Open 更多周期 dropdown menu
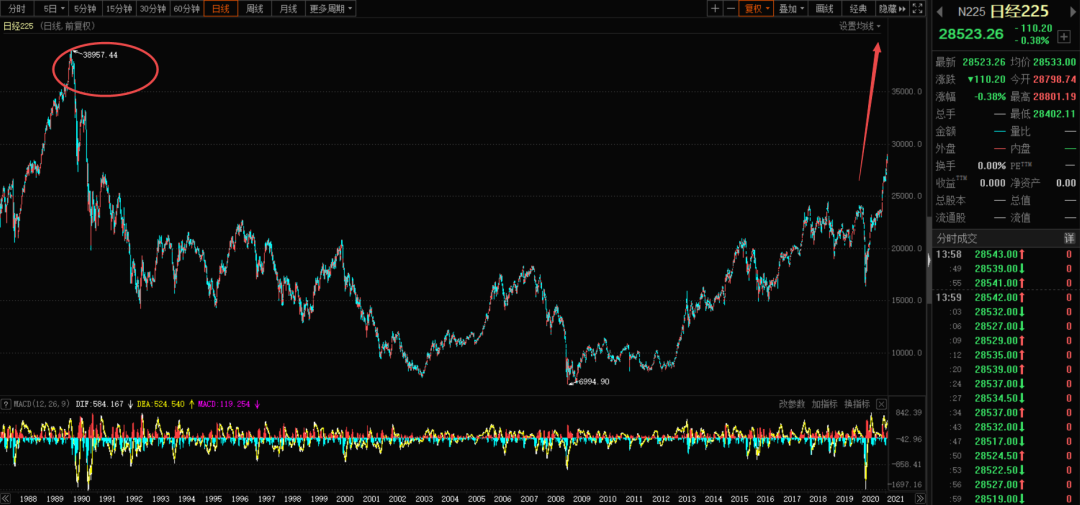The width and height of the screenshot is (1080, 505). point(330,9)
